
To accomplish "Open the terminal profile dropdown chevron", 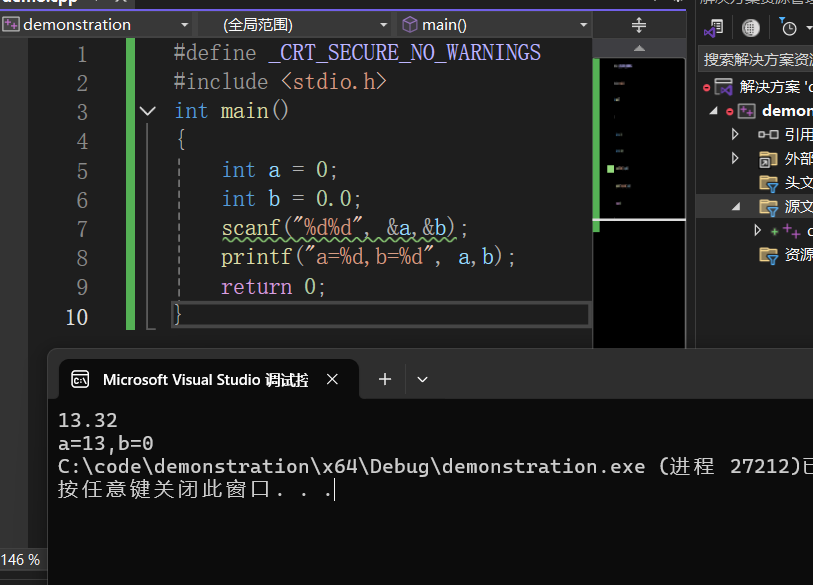I will click(x=423, y=379).
